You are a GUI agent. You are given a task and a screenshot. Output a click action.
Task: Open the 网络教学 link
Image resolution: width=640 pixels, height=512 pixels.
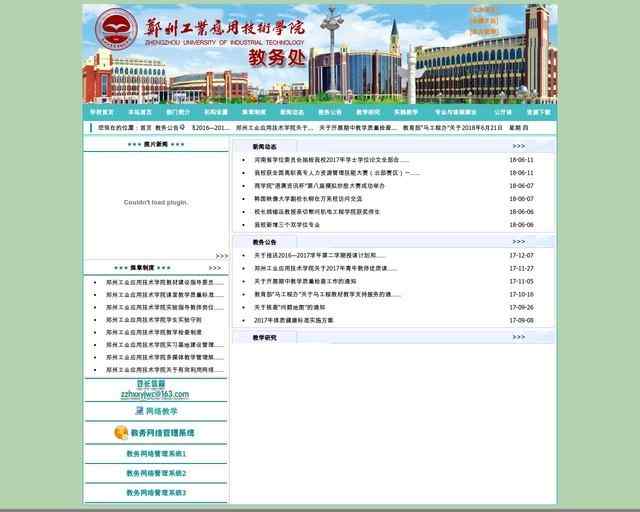click(x=161, y=411)
